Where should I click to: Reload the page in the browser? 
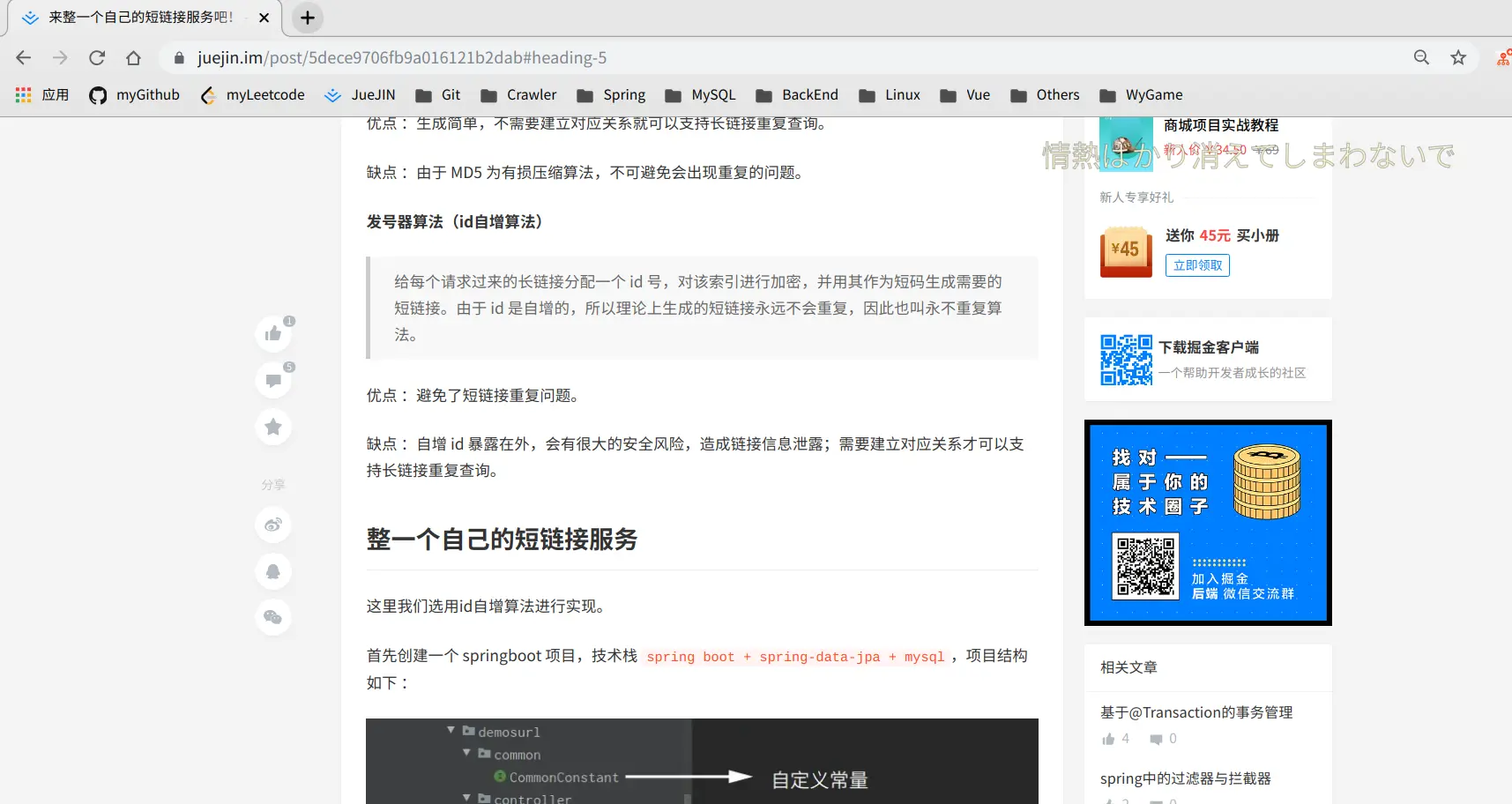tap(97, 57)
